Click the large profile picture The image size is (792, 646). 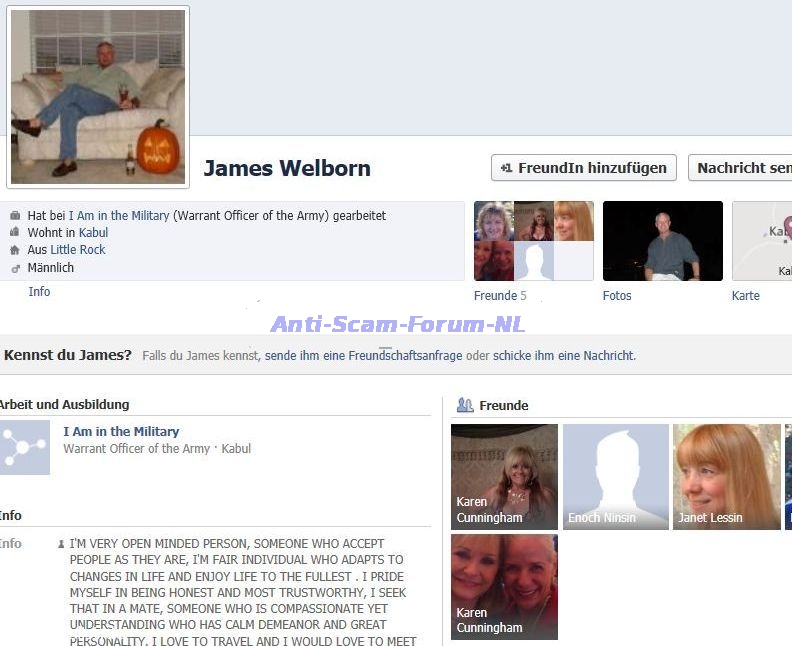pos(98,97)
